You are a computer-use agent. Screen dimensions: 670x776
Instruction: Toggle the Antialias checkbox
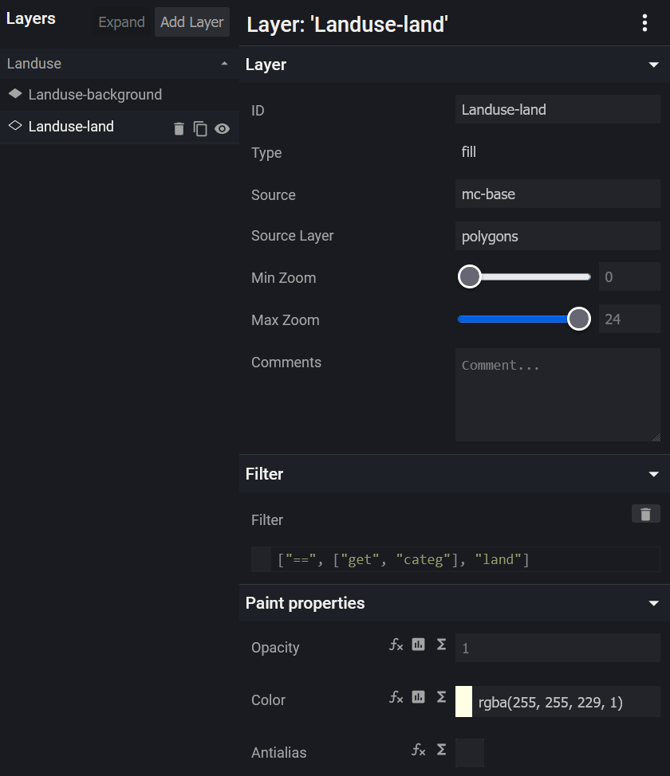[x=469, y=752]
